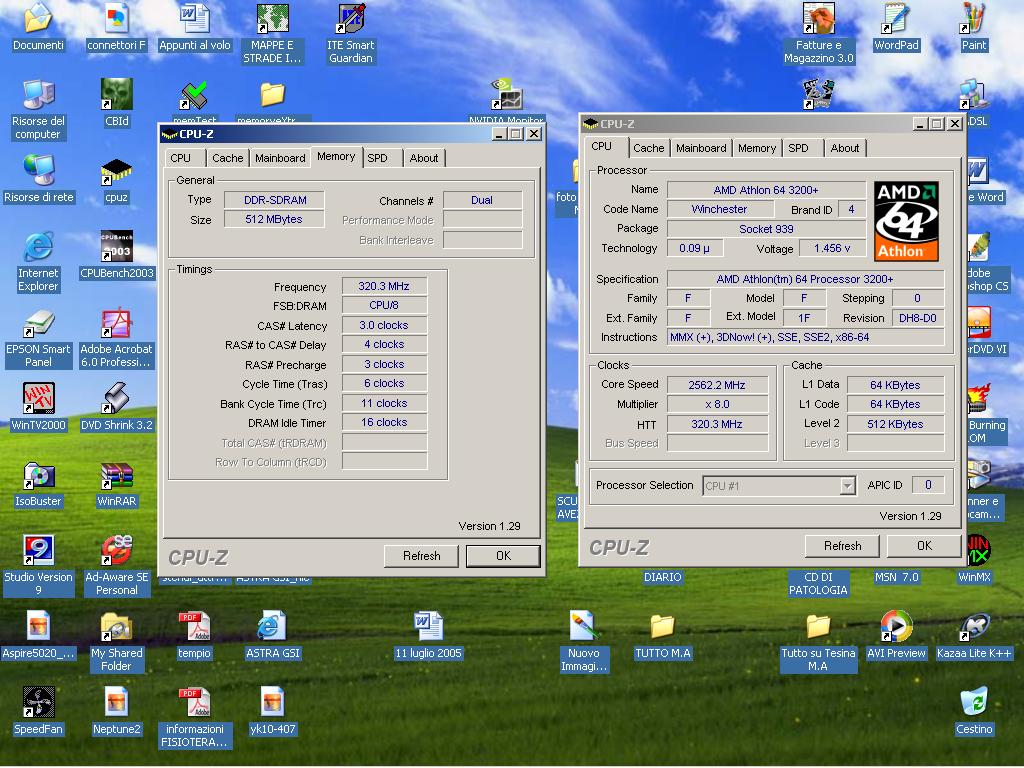The width and height of the screenshot is (1024, 768).
Task: Open Mainboard tab in right CPU-Z window
Action: (x=701, y=148)
